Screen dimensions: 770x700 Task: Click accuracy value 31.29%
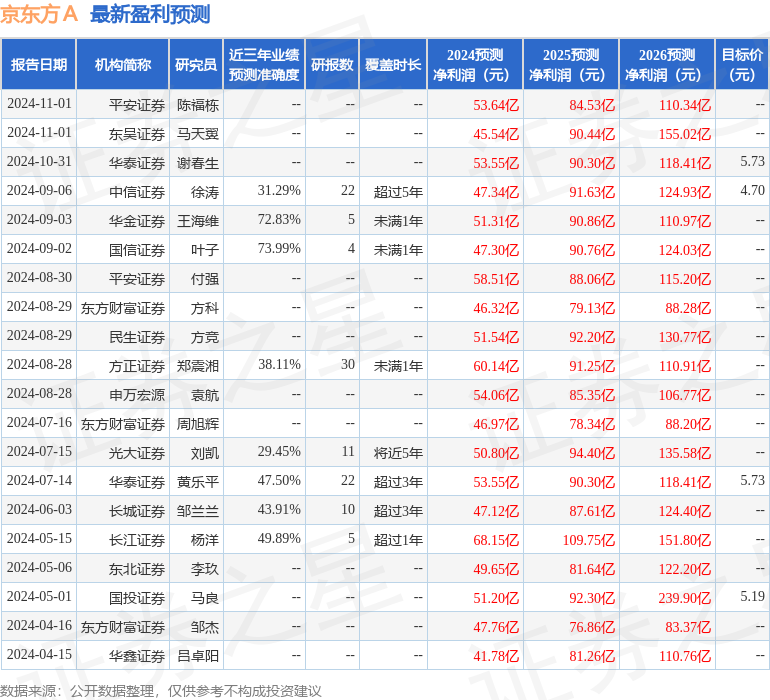(279, 191)
